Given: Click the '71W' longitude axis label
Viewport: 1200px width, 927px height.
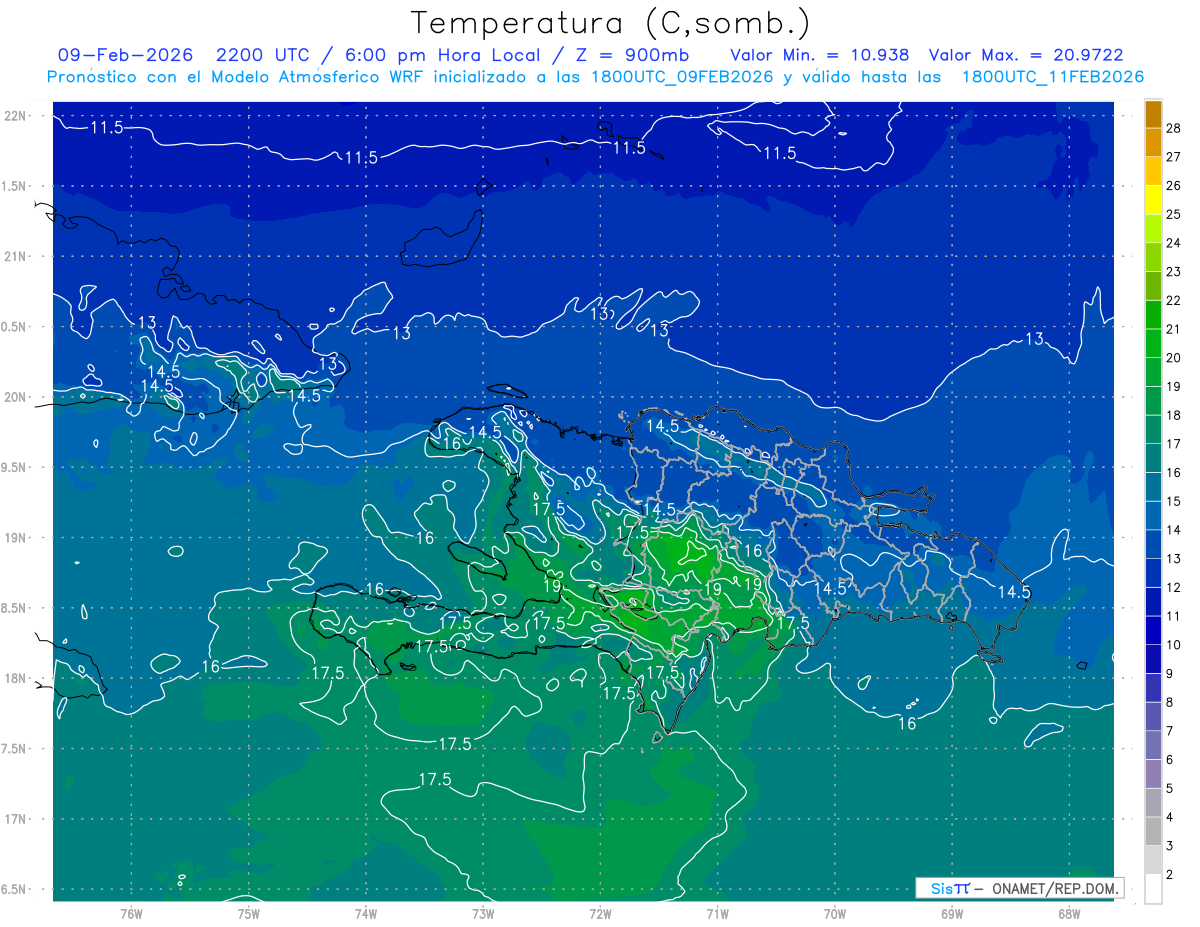Looking at the screenshot, I should tap(717, 913).
